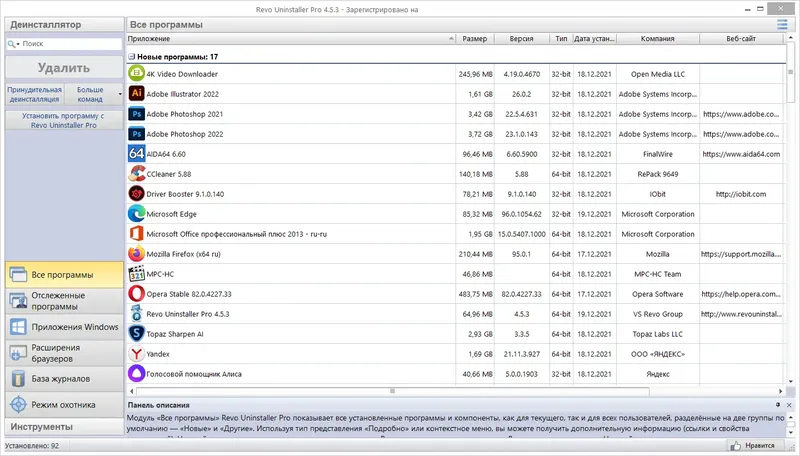This screenshot has height=456, width=800.
Task: Click the thumbs-up Нравится icon
Action: click(735, 445)
